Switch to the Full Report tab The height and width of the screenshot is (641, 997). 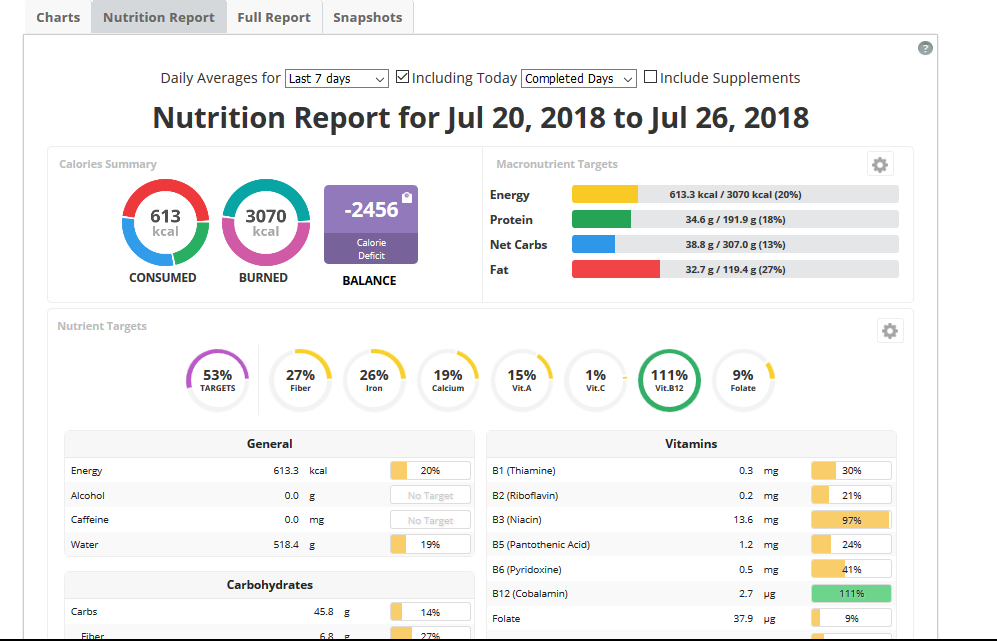(x=274, y=17)
